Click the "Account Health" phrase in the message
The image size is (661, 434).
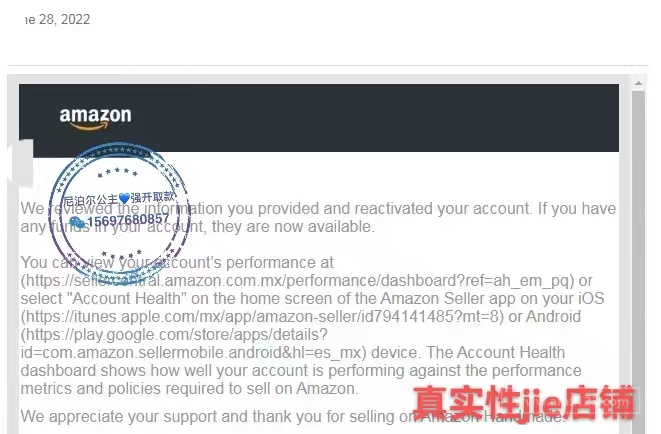pyautogui.click(x=126, y=298)
